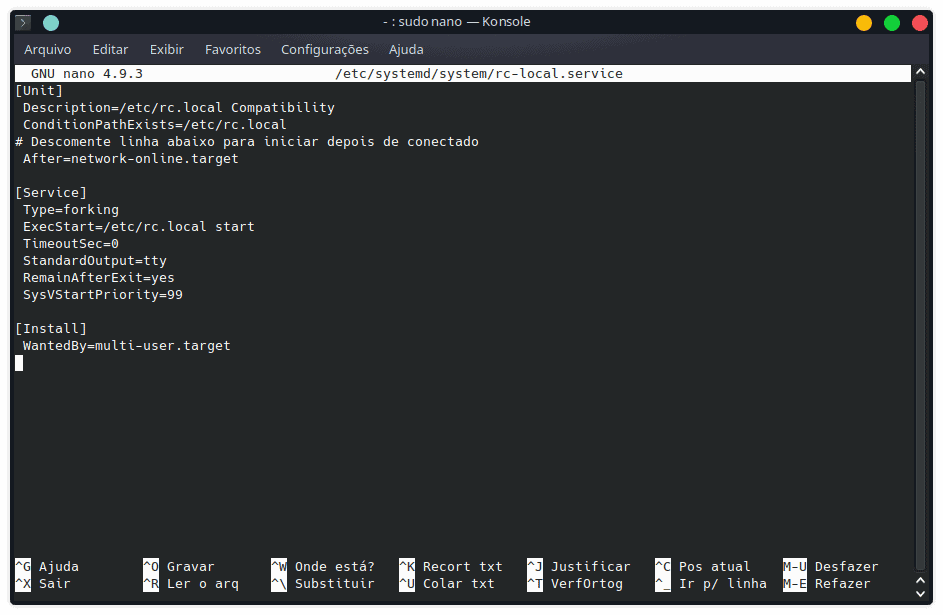Click the ^G Ajuda shortcut
Viewport: 943px width, 615px height.
click(x=47, y=566)
